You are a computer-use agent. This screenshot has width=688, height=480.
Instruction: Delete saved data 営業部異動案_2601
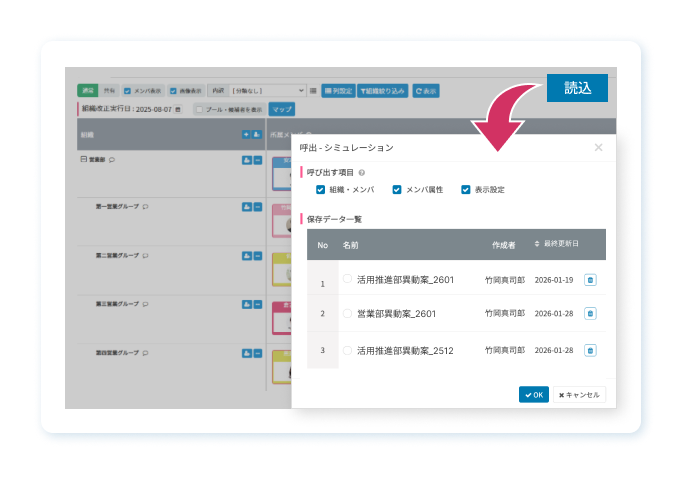point(590,313)
